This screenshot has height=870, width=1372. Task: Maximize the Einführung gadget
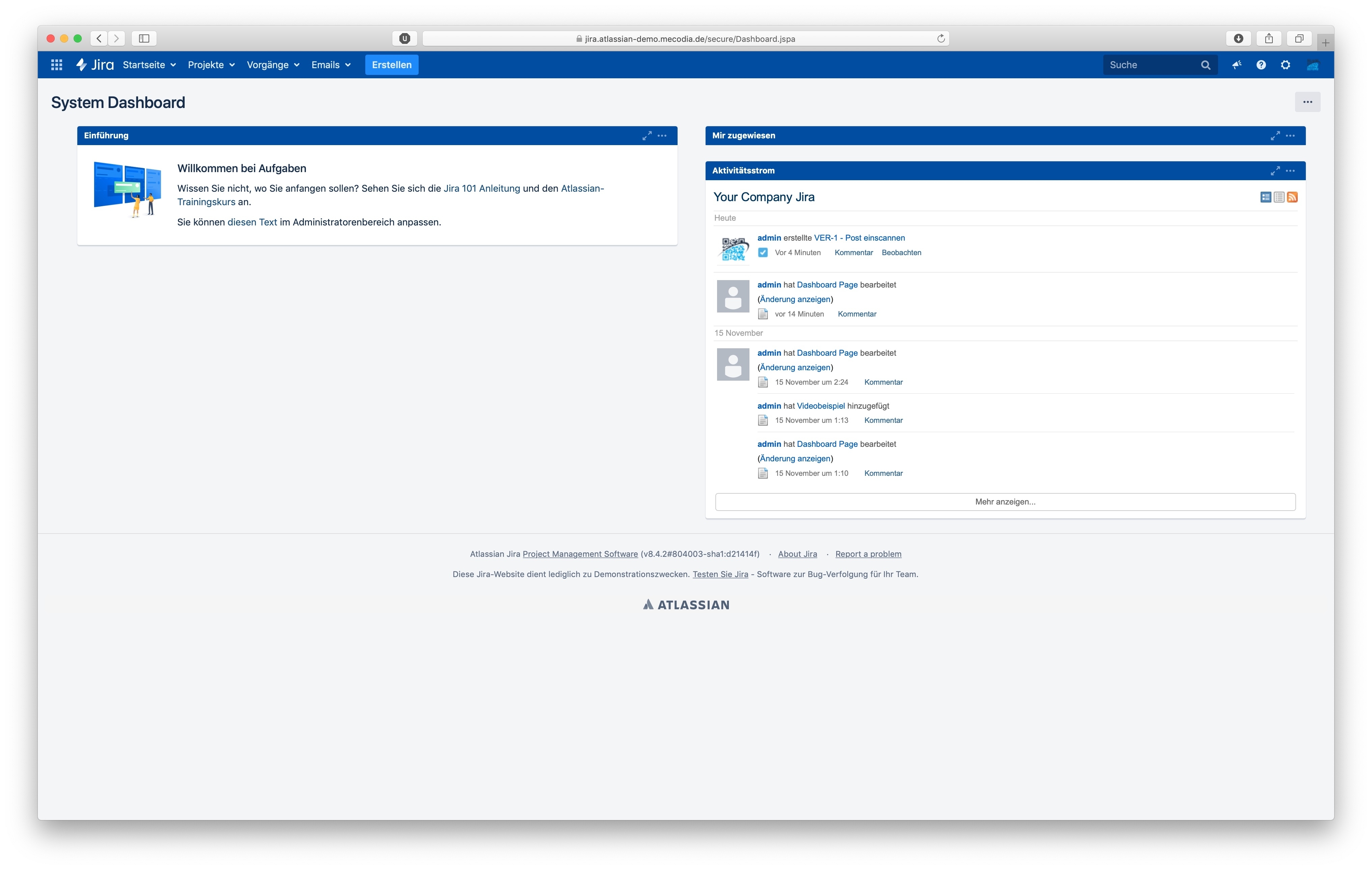tap(647, 136)
